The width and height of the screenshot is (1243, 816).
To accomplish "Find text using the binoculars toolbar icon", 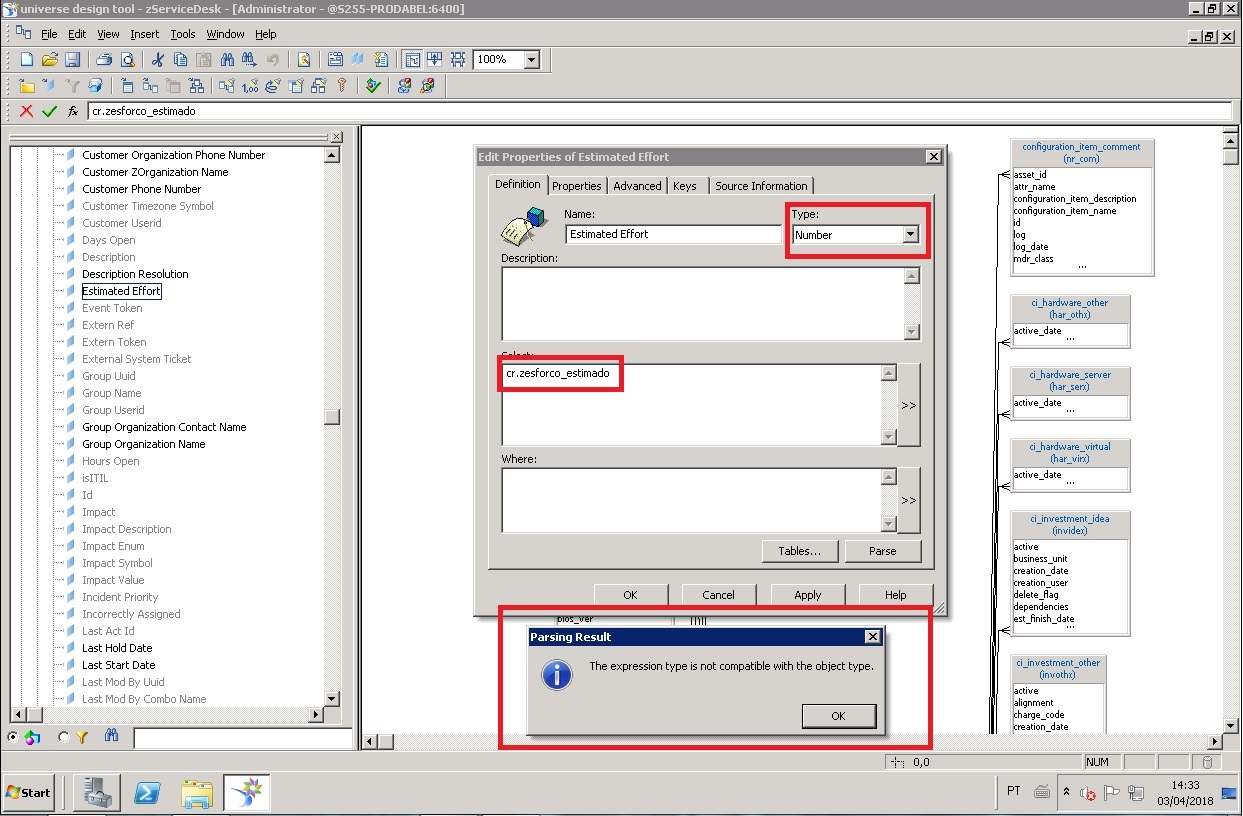I will pyautogui.click(x=225, y=59).
